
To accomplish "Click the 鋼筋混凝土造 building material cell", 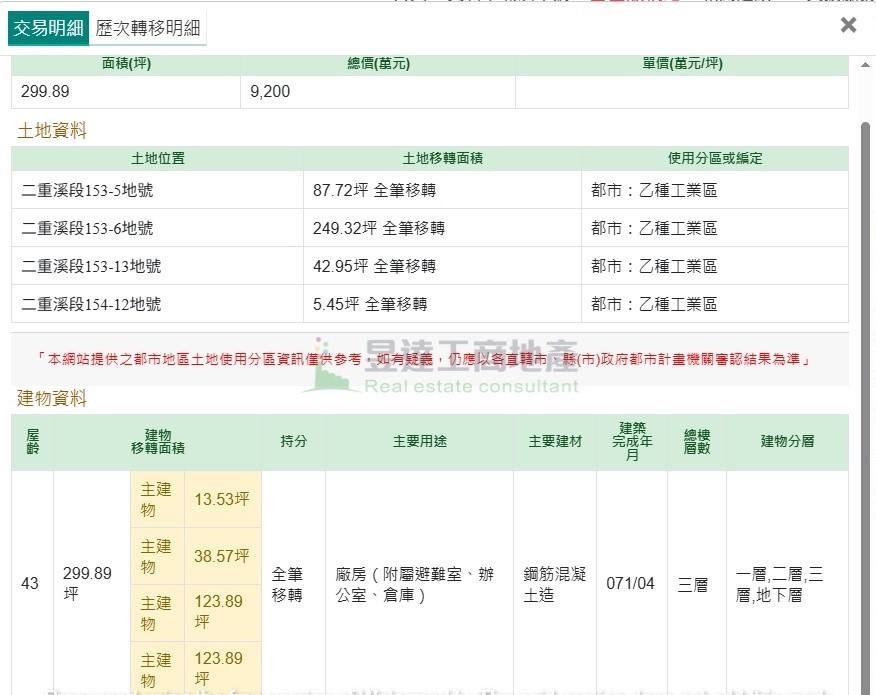I will coord(554,584).
